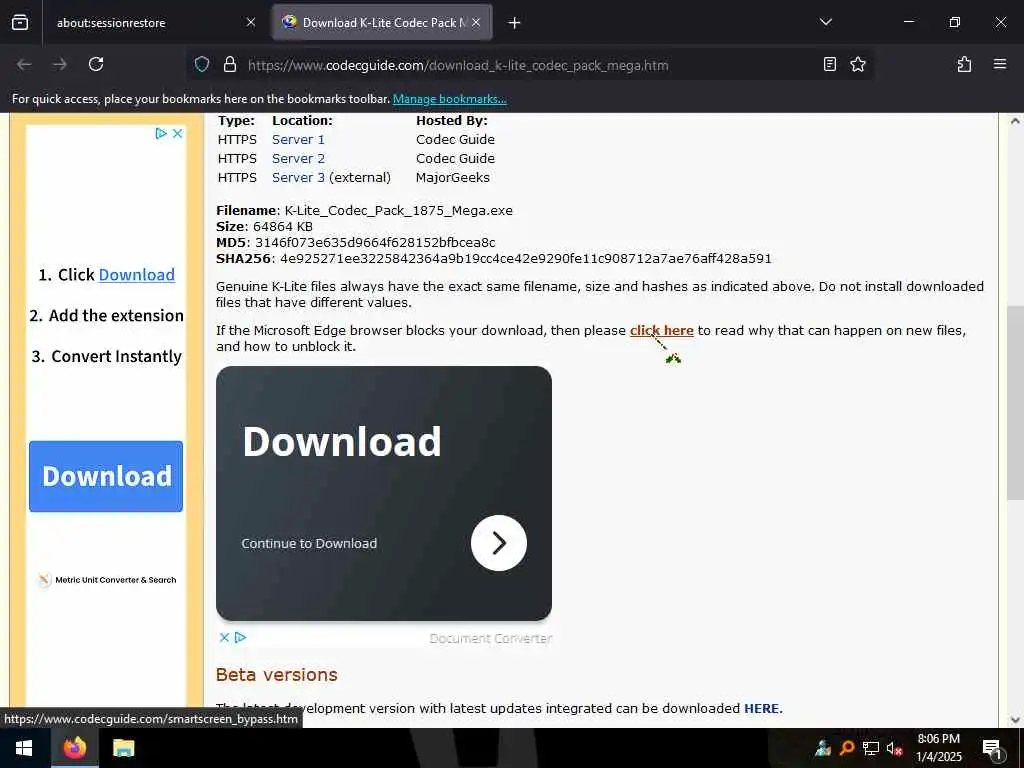Click the browser Back arrow
Screen dimensions: 1024x768
(24, 64)
